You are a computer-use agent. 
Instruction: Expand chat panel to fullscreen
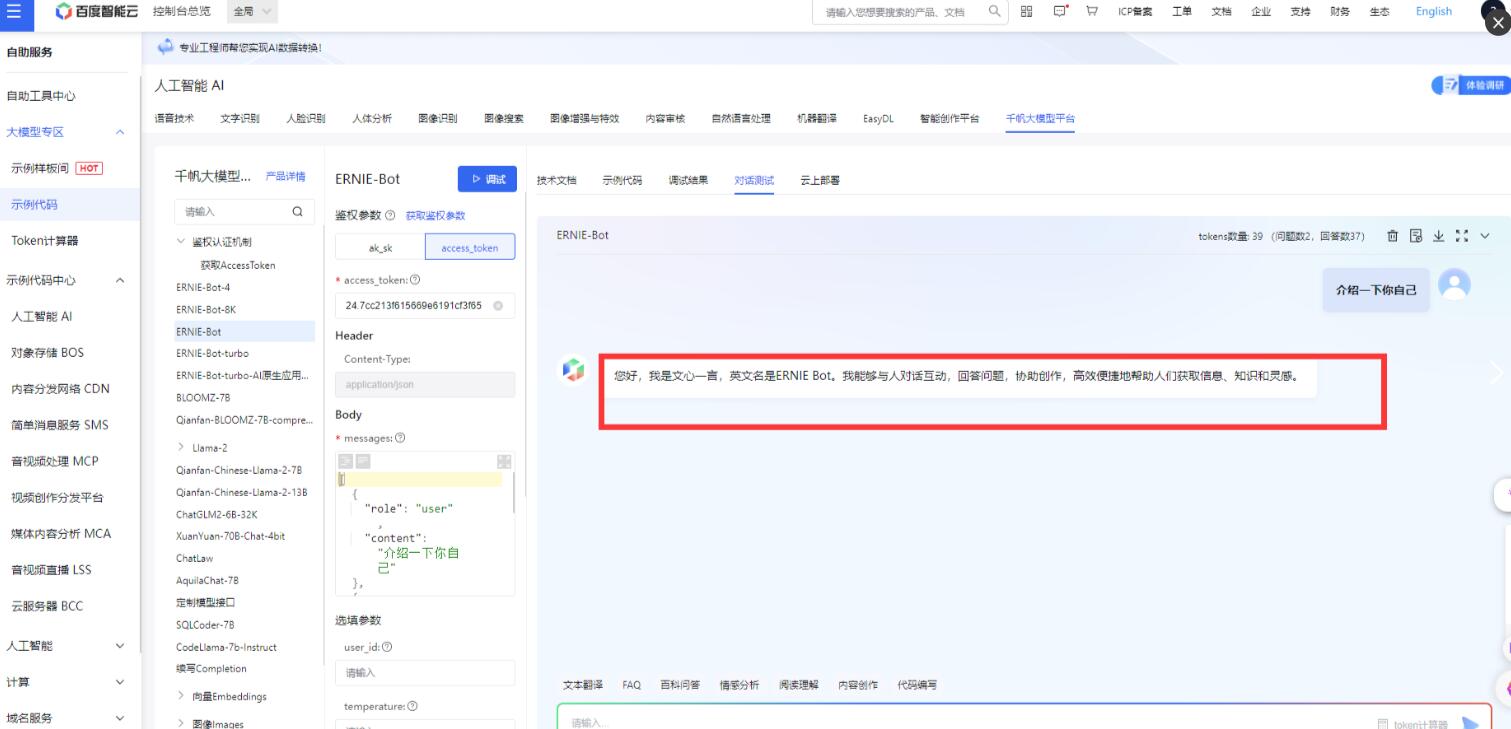point(1462,236)
